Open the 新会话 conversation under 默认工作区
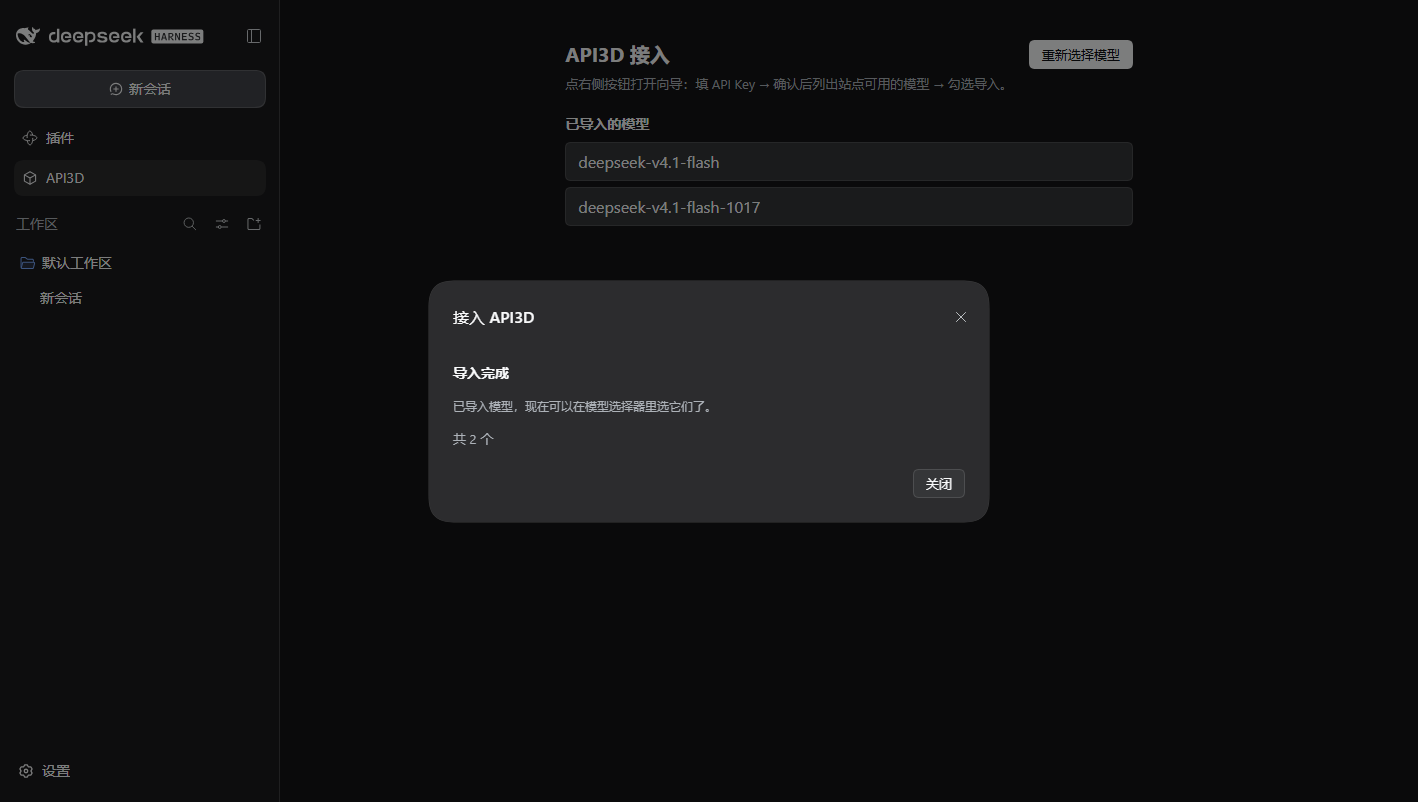 pyautogui.click(x=61, y=298)
